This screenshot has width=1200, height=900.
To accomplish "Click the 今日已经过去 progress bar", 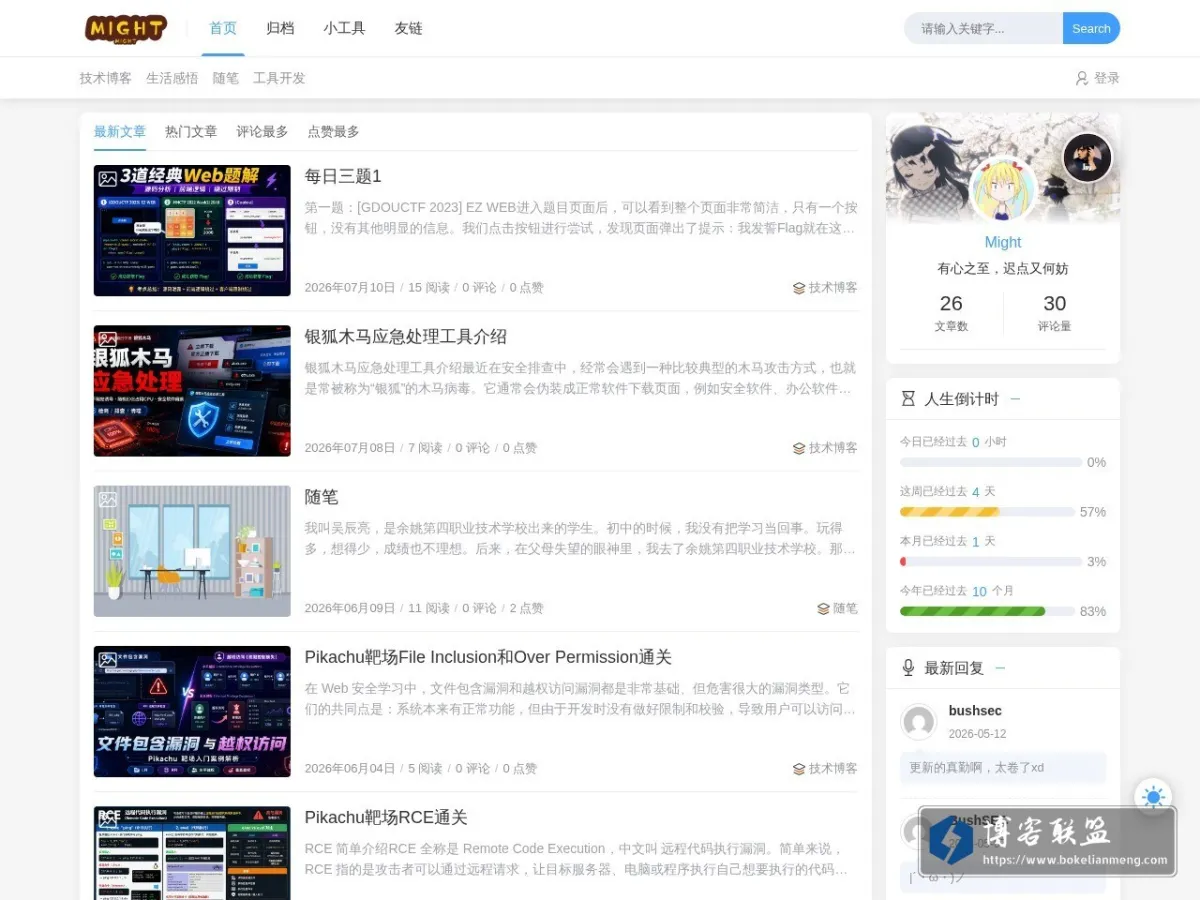I will point(991,462).
